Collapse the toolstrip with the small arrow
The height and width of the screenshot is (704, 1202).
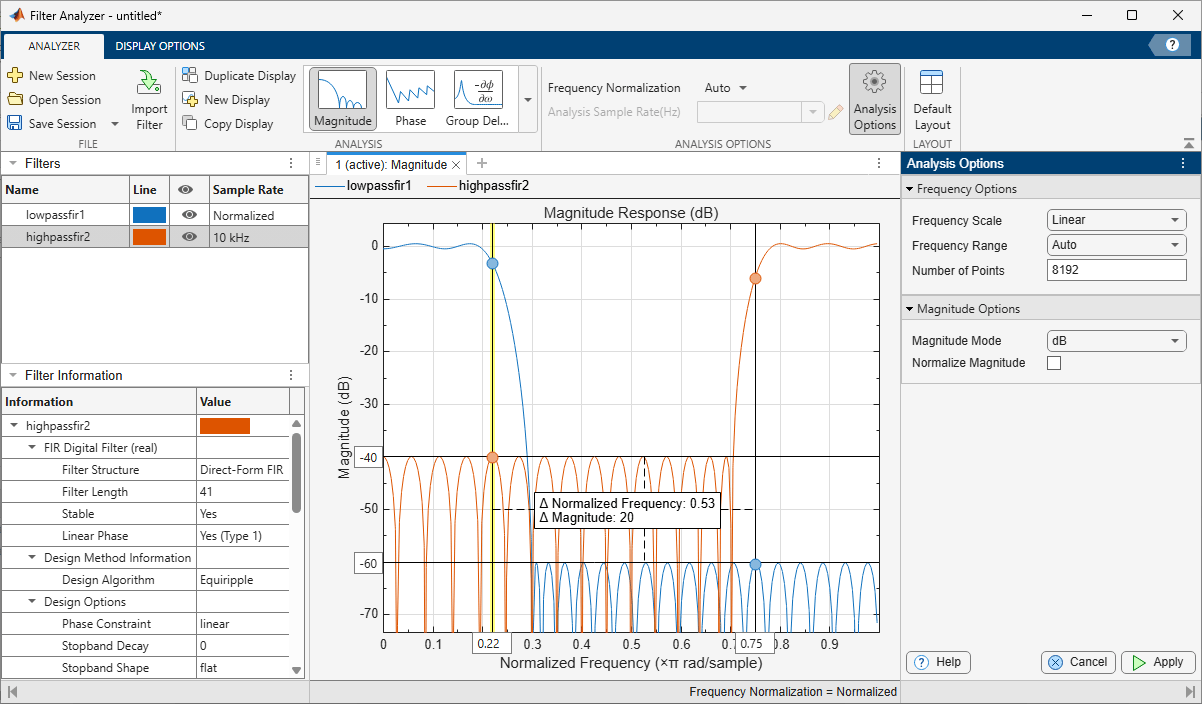[1188, 143]
